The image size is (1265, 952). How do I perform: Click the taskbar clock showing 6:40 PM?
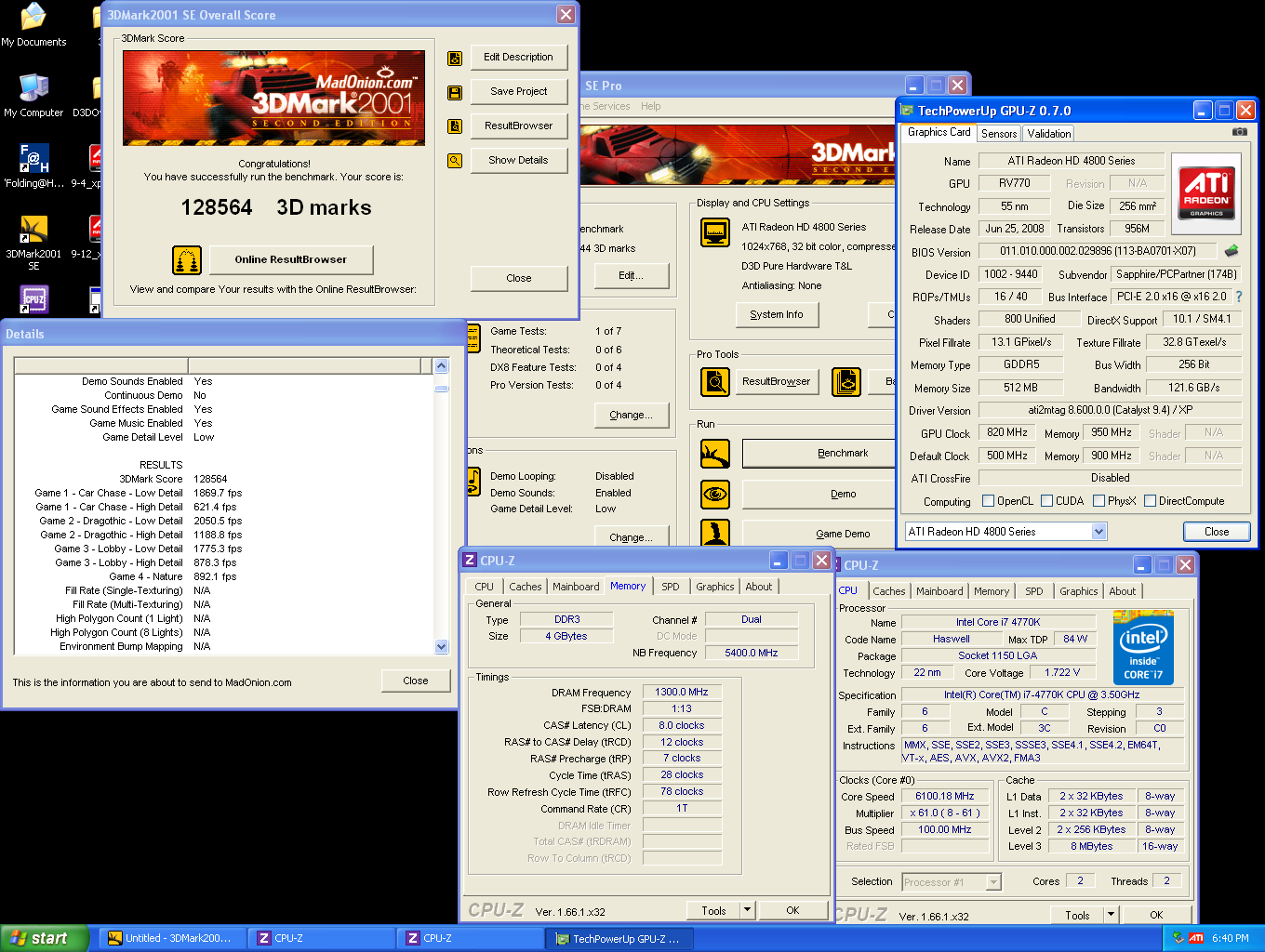pos(1230,939)
